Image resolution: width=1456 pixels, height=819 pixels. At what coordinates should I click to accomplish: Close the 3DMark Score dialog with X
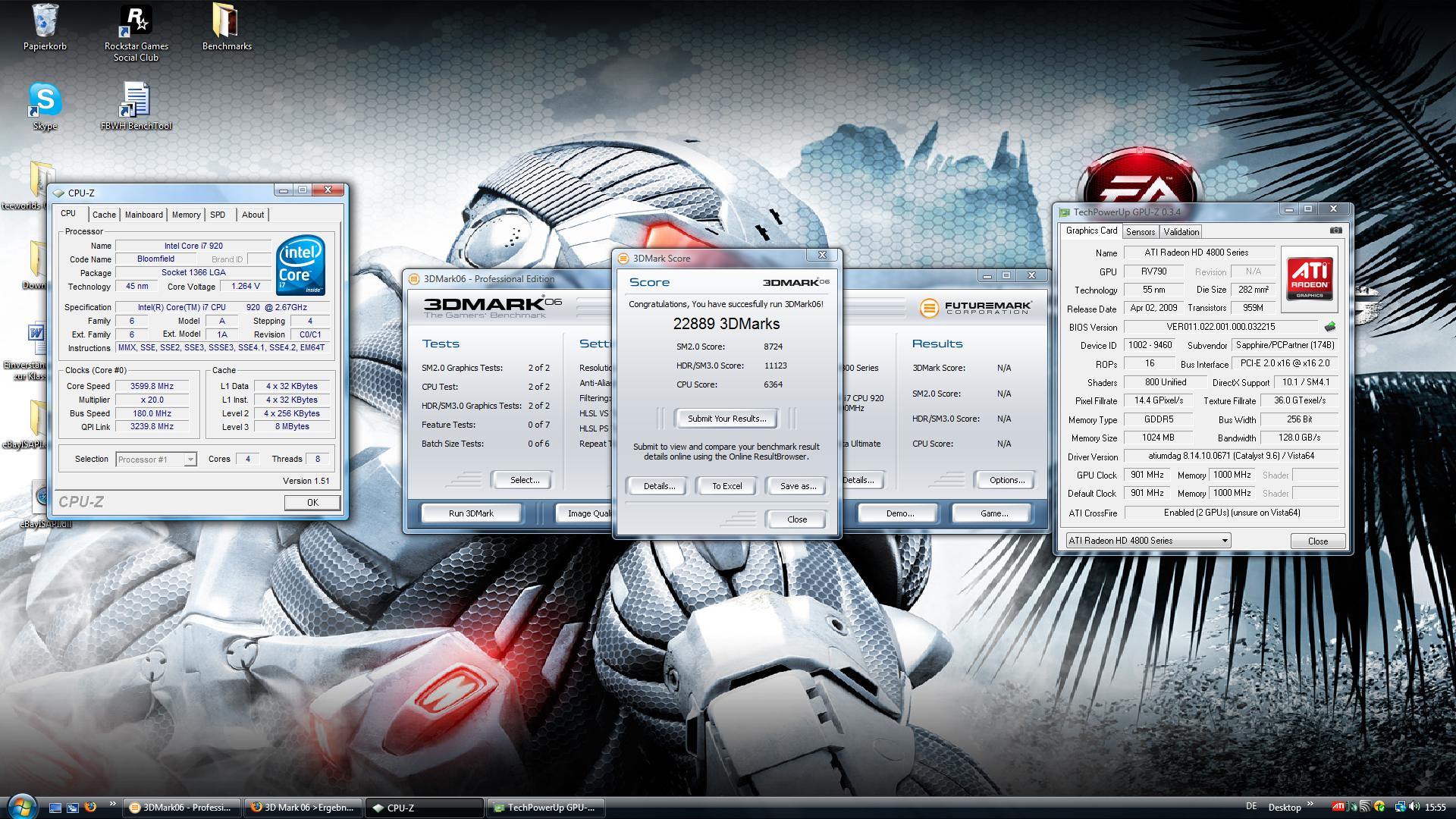(821, 255)
